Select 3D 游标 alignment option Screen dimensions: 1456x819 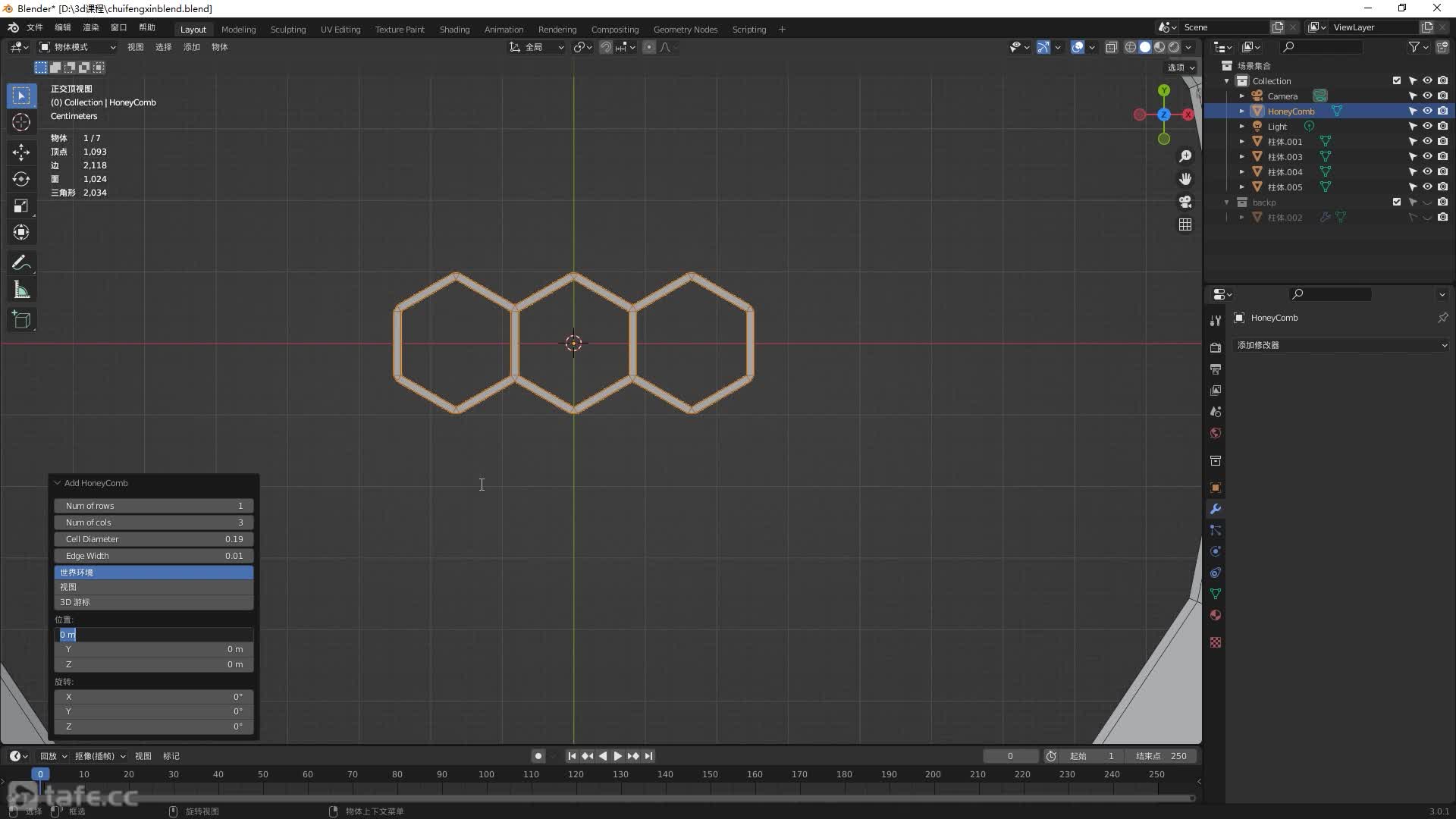(154, 602)
